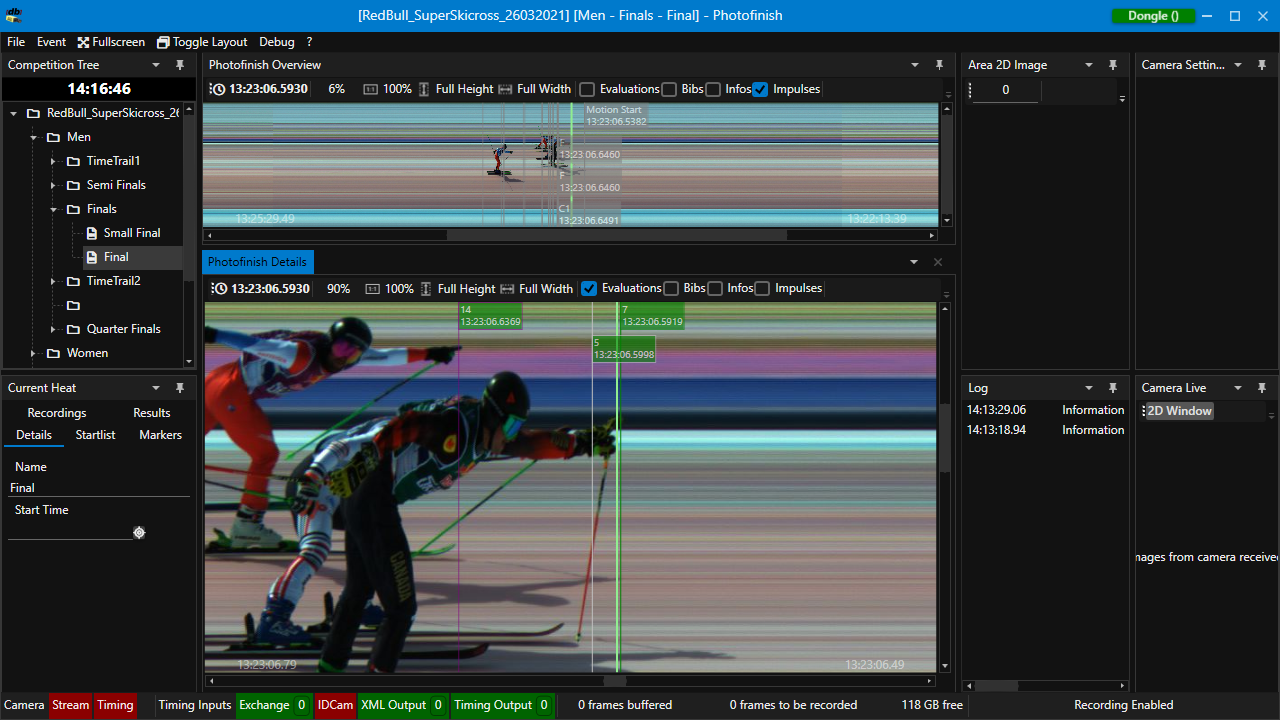This screenshot has width=1280, height=720.
Task: Open the Photofinish Overview panel dropdown menu
Action: [914, 64]
